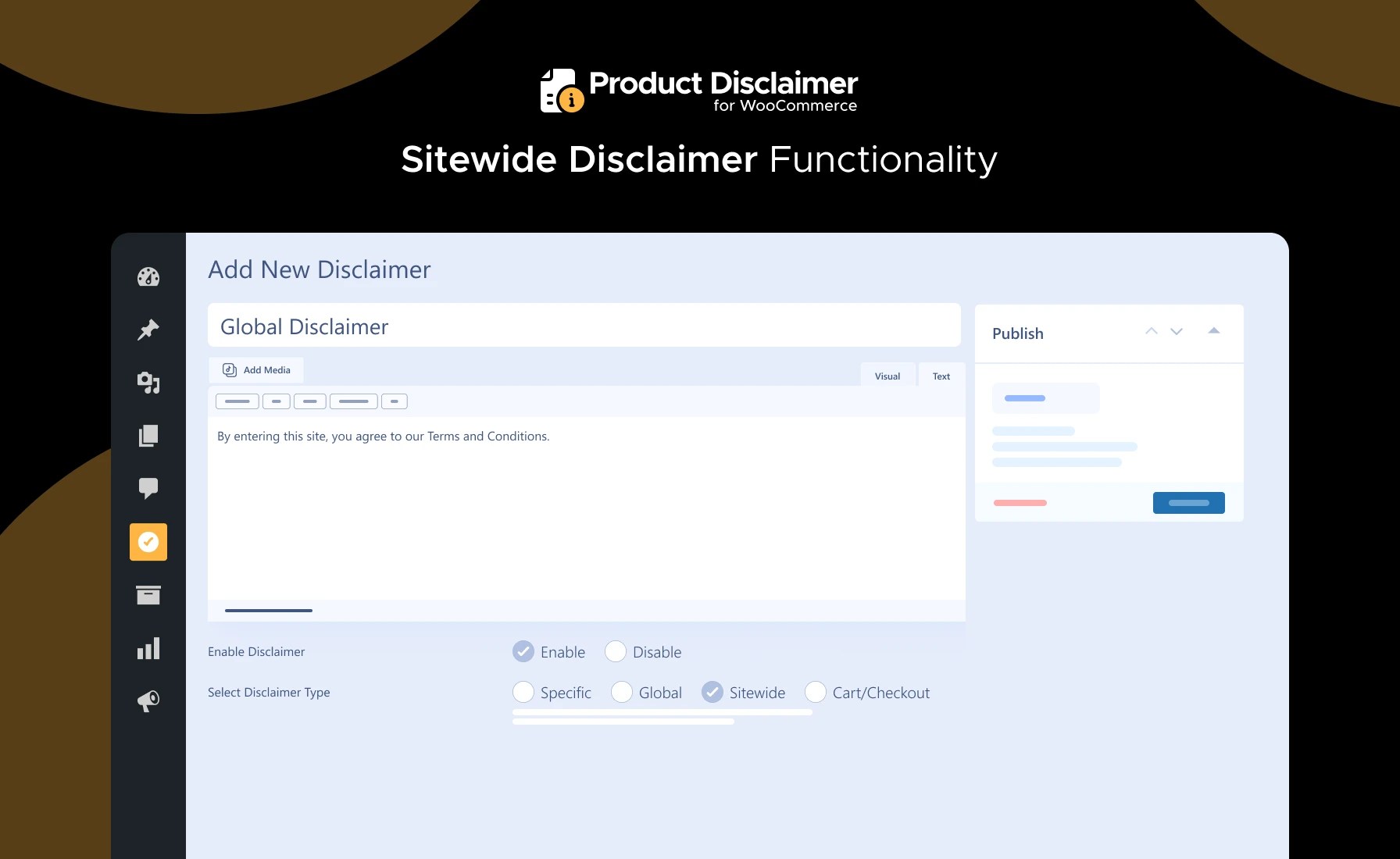Click the 'for WooCommerce' subtitle text
This screenshot has height=859, width=1400.
pyautogui.click(x=785, y=105)
